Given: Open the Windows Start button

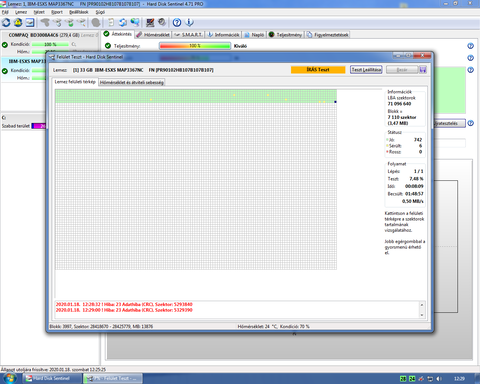Looking at the screenshot, I should tap(10, 378).
